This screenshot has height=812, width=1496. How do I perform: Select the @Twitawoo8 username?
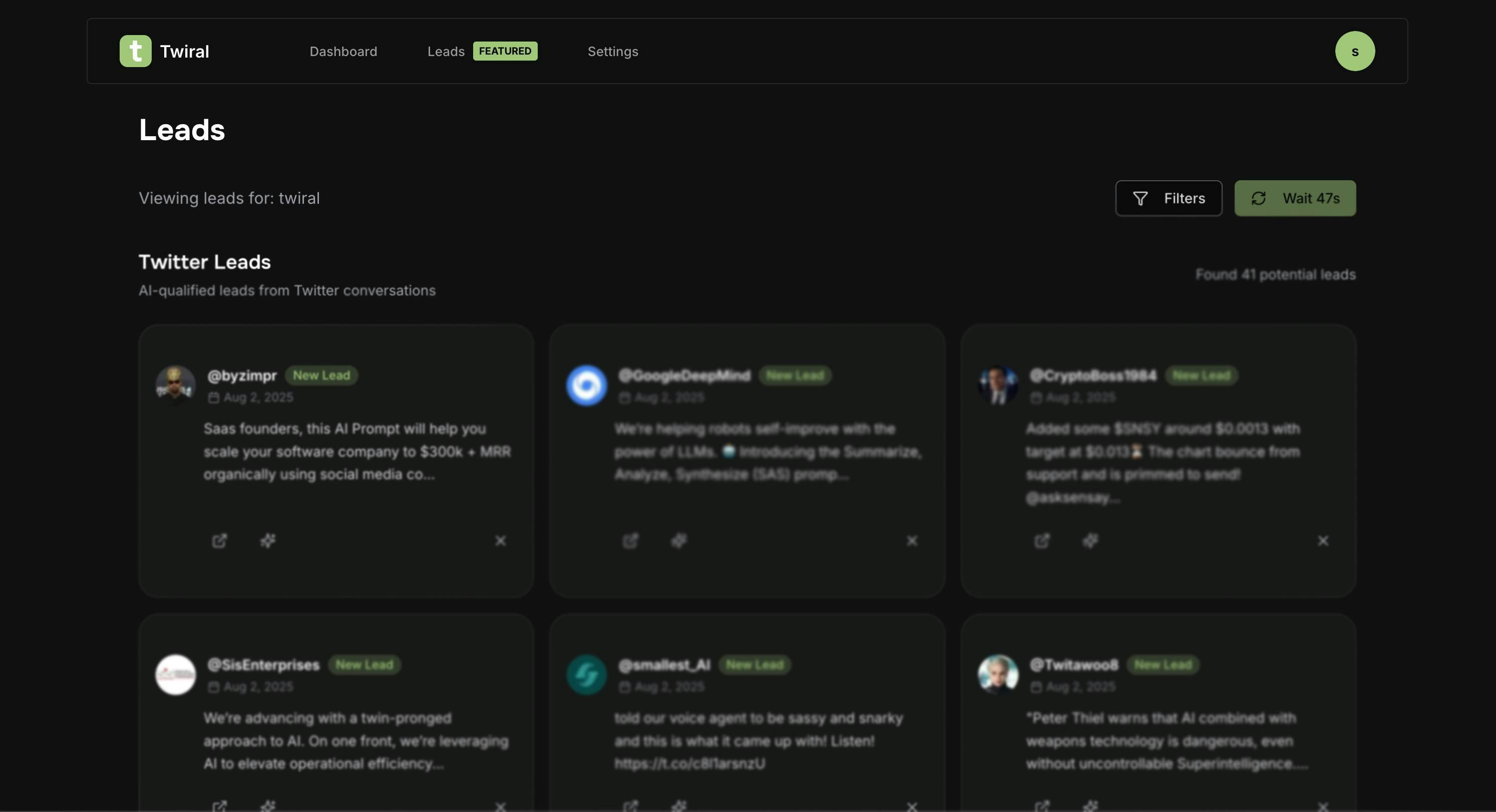1074,665
